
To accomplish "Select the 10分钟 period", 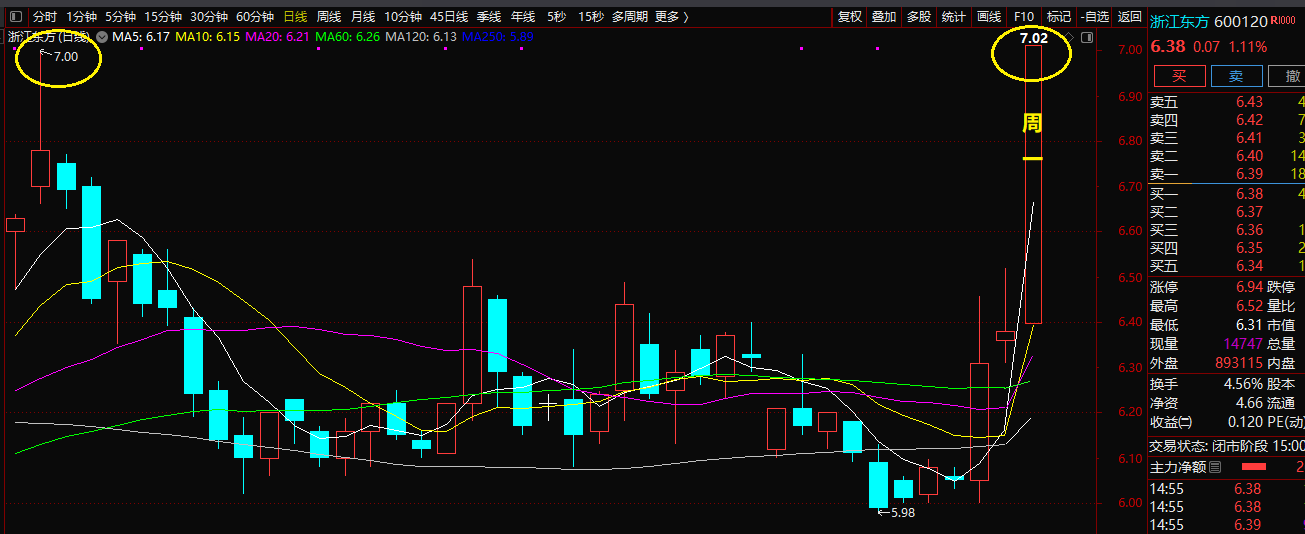I will [403, 17].
